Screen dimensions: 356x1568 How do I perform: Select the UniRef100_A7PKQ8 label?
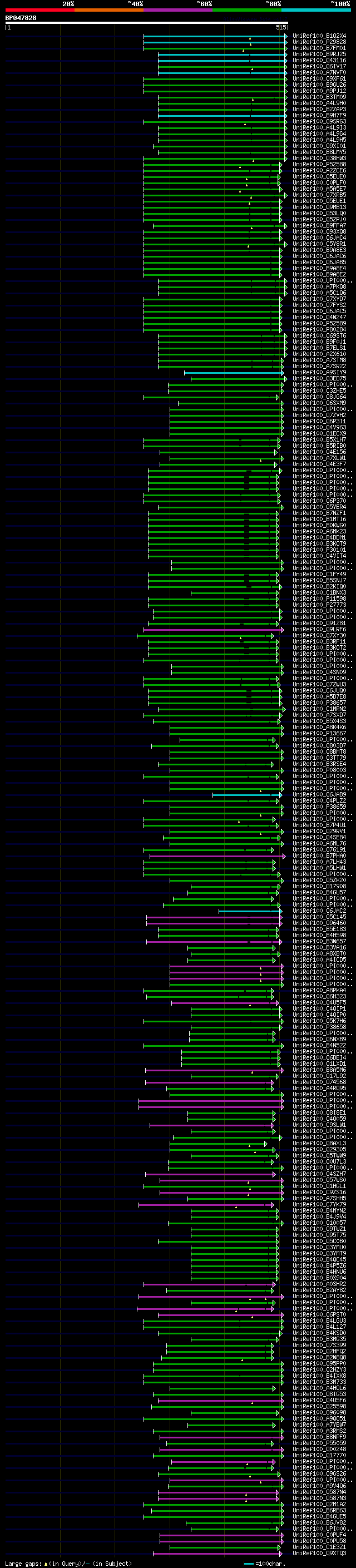coord(319,286)
